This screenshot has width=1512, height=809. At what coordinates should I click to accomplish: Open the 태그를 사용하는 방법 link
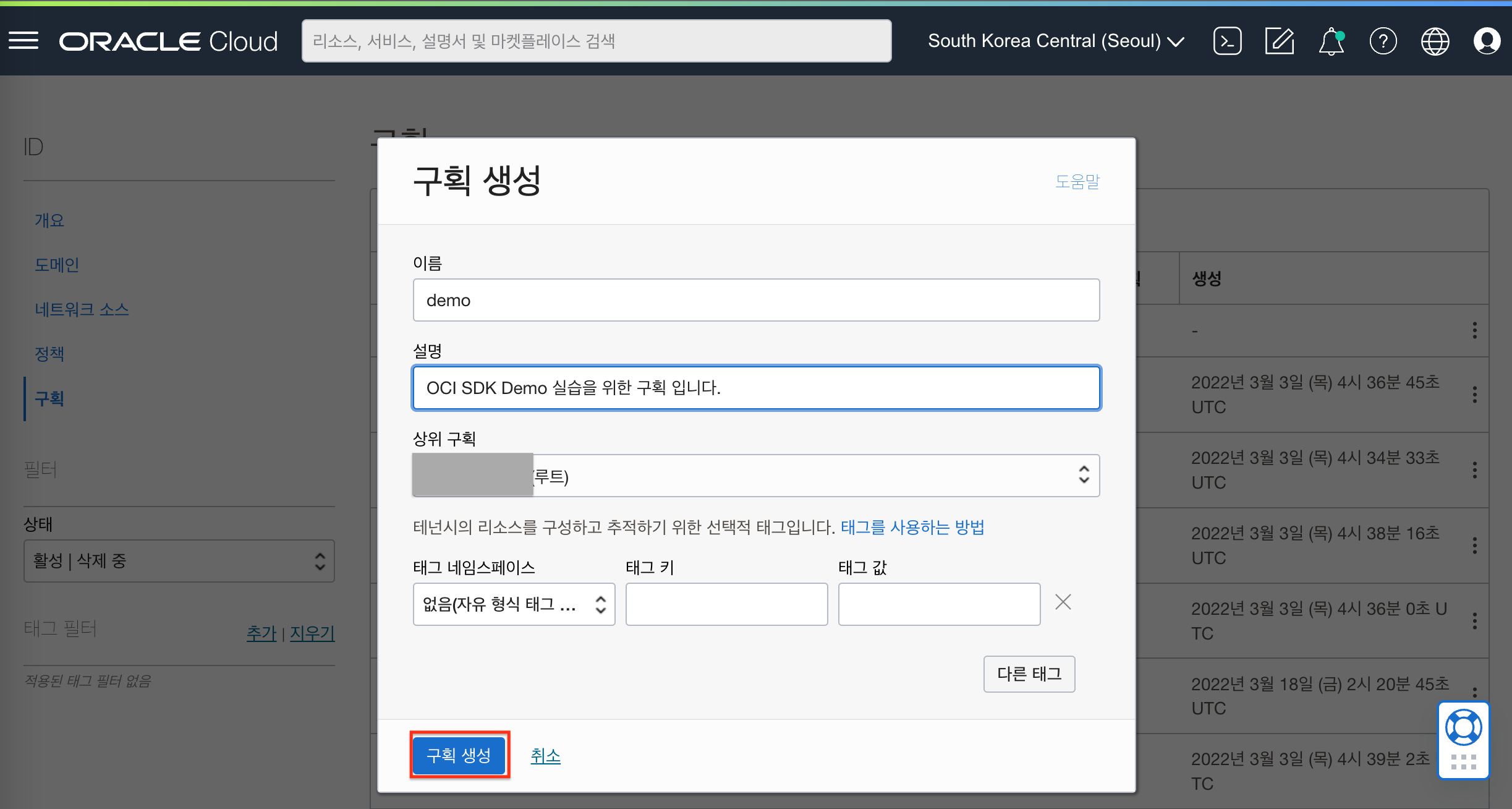pos(912,527)
